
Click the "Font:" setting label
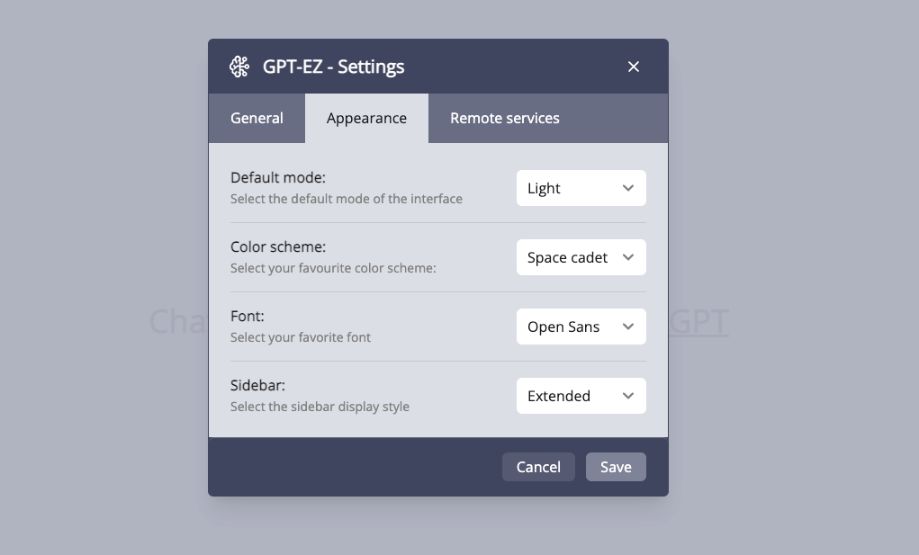click(247, 316)
